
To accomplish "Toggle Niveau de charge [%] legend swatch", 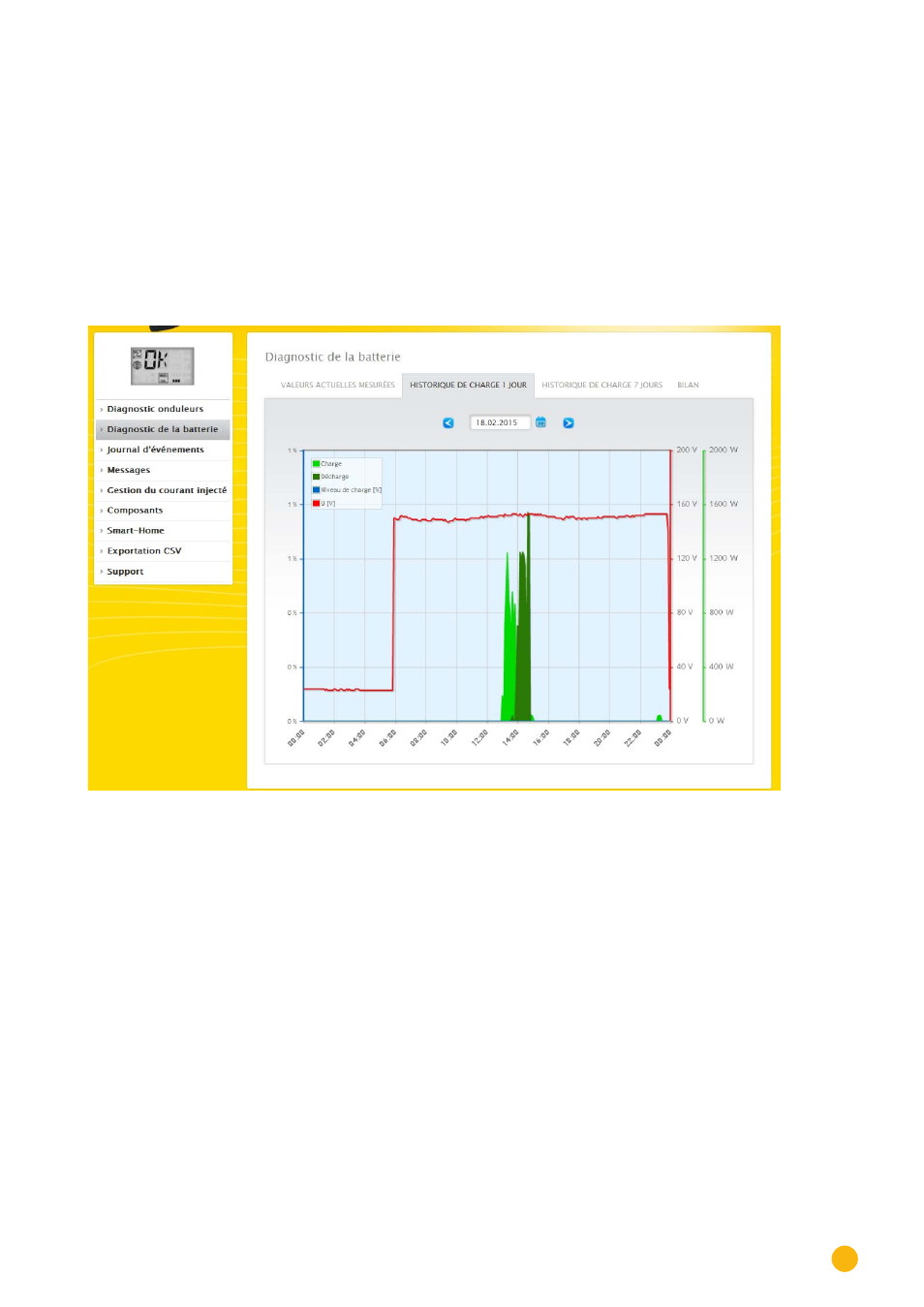I will [316, 490].
